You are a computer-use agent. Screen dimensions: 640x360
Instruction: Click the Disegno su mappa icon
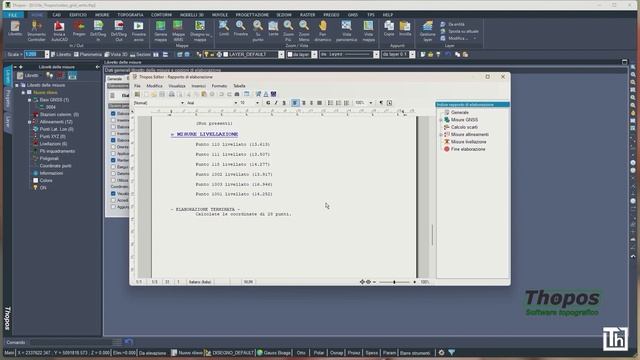point(200,31)
